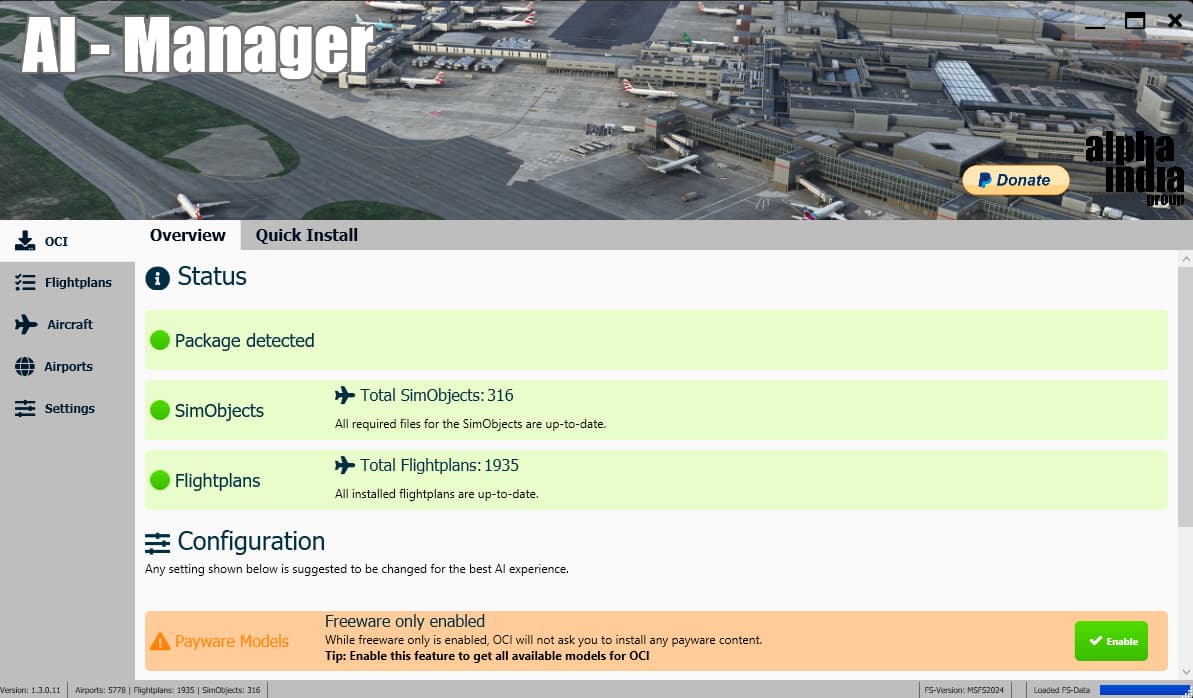Click the Settings sliders icon in sidebar
Viewport: 1193px width, 698px height.
[24, 409]
